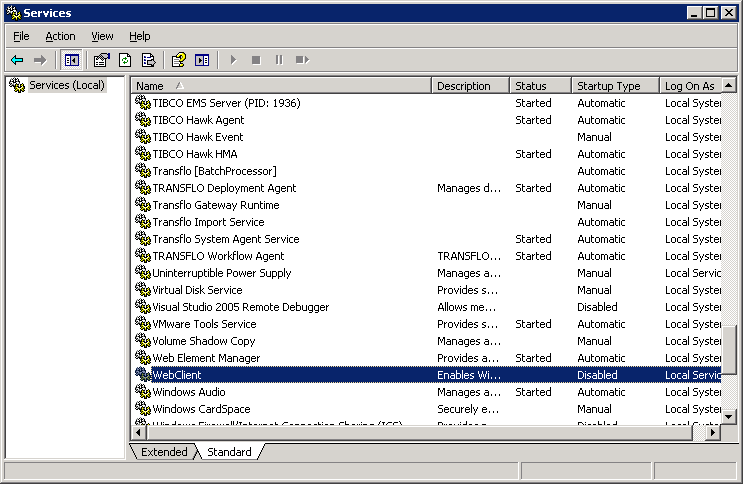Click the vertical scrollbar thumb
Image resolution: width=743 pixels, height=484 pixels.
tap(729, 350)
